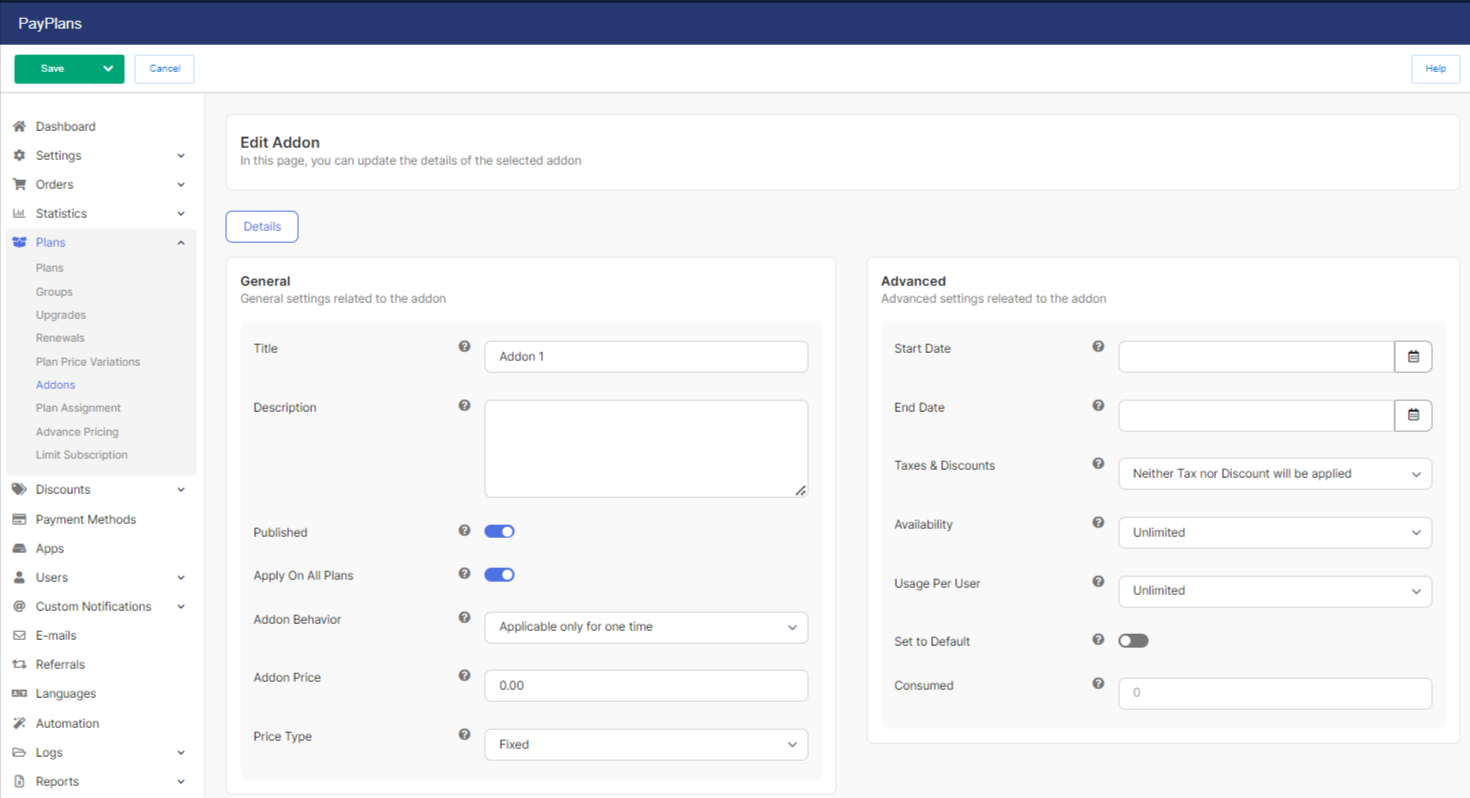Click the Dashboard home icon
Screen dimensions: 1470x798
[x=19, y=126]
